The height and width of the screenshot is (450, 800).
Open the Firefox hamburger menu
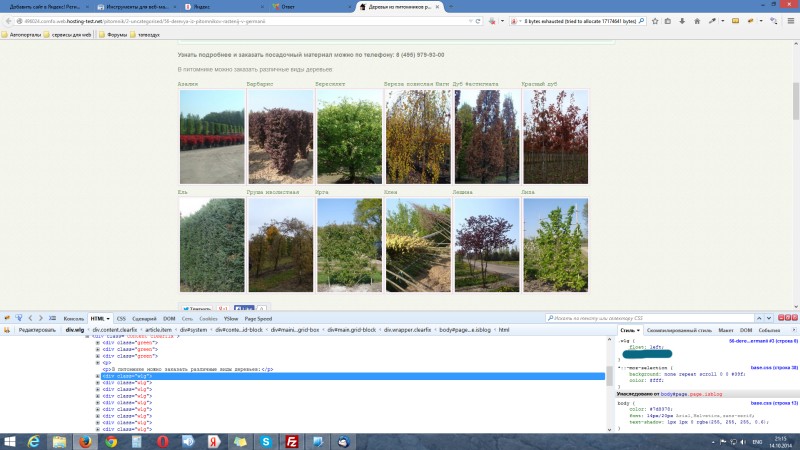click(x=791, y=21)
